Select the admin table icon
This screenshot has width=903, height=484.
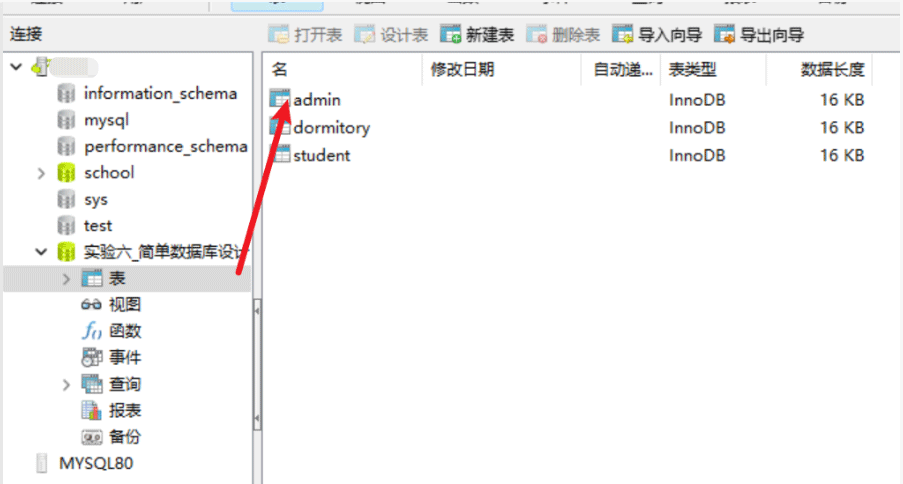click(280, 99)
